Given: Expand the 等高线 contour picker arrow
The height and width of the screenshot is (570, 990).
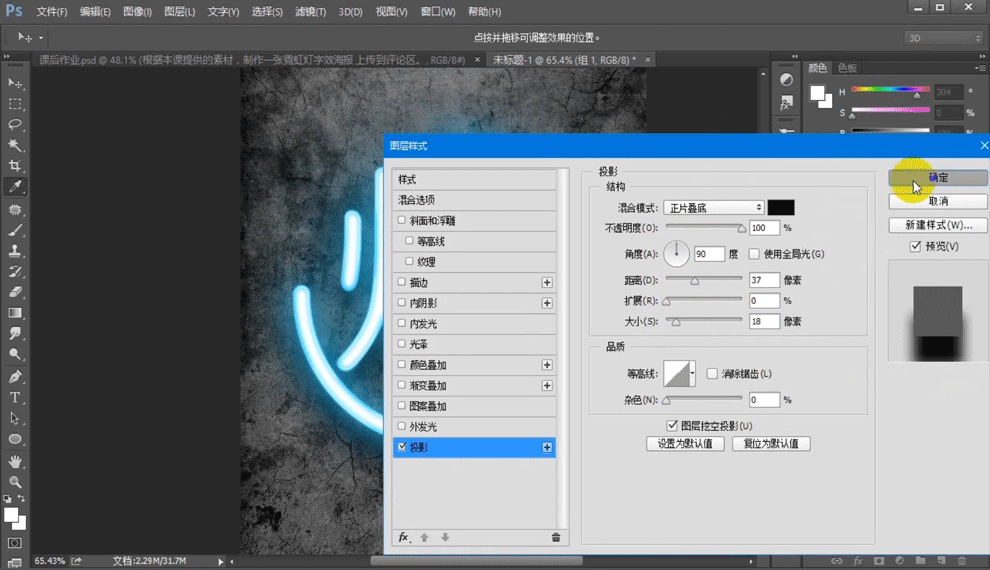Looking at the screenshot, I should click(x=692, y=374).
